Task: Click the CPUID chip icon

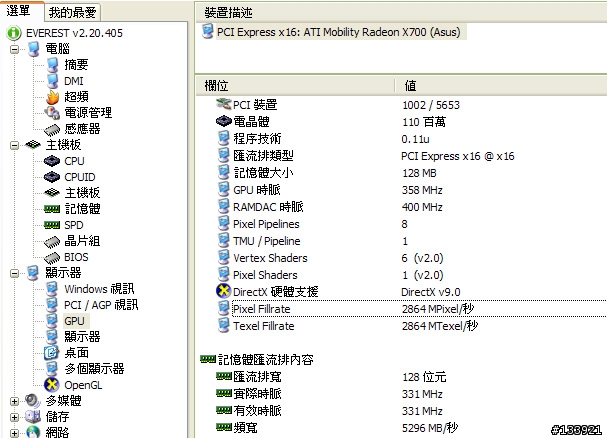Action: click(52, 177)
